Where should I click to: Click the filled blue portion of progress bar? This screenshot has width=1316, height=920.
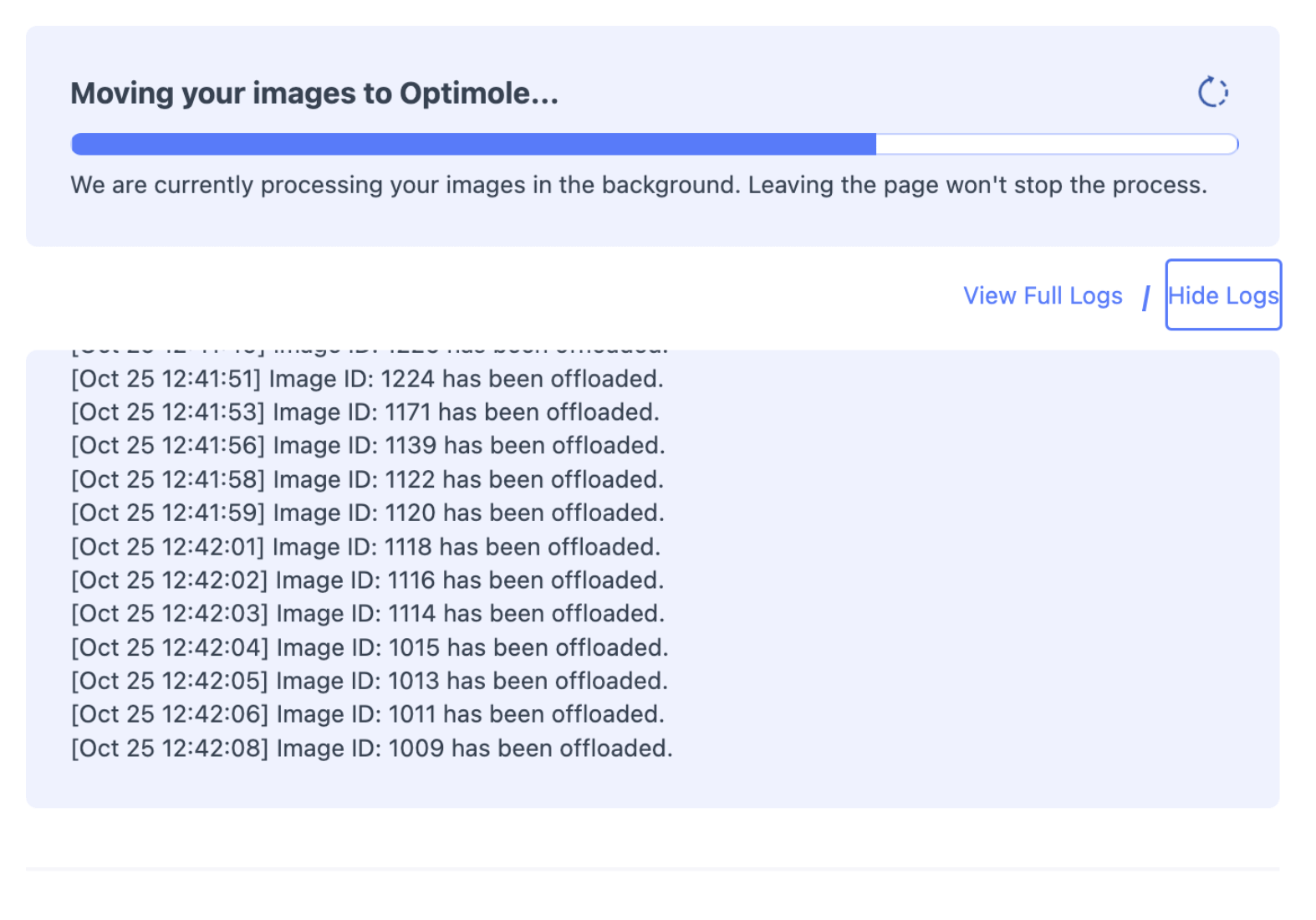click(473, 145)
